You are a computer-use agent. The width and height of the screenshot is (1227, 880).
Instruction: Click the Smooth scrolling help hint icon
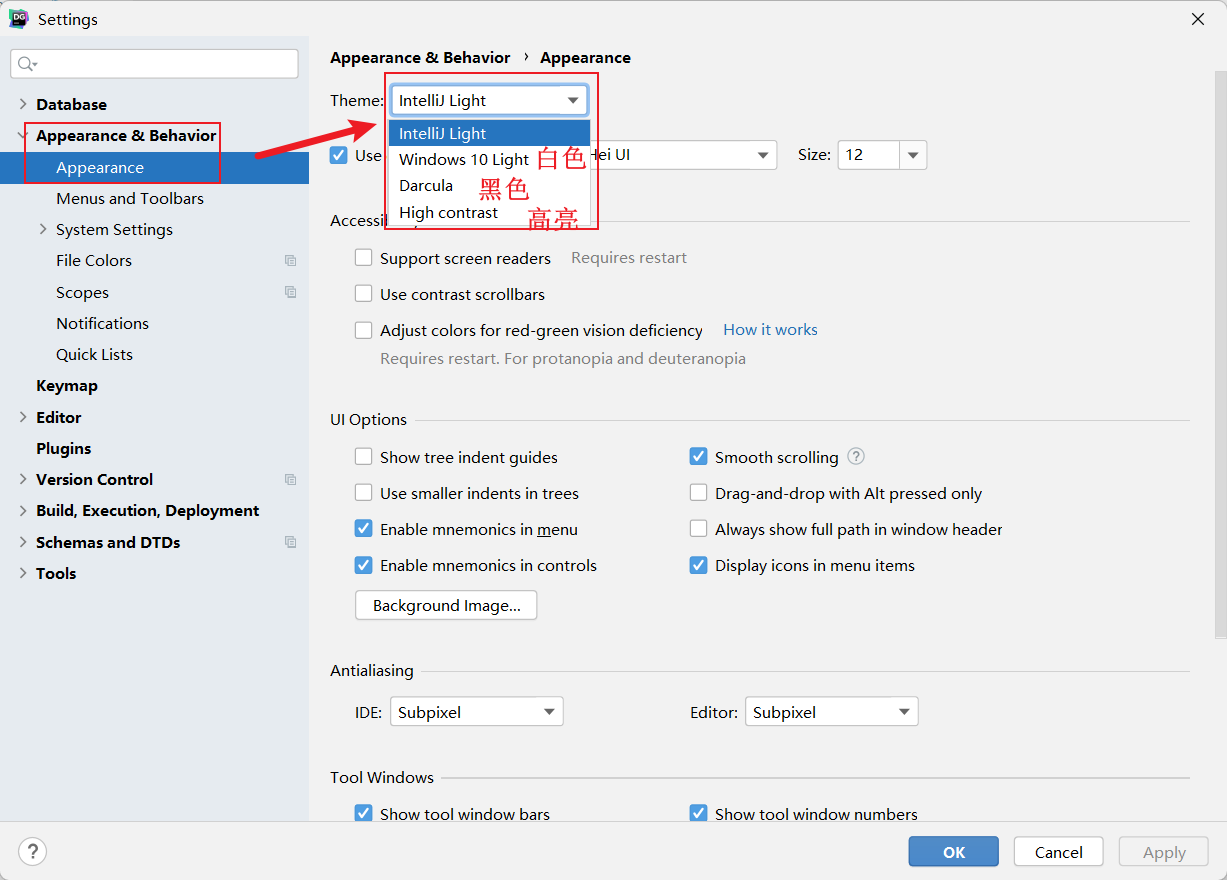[x=856, y=456]
